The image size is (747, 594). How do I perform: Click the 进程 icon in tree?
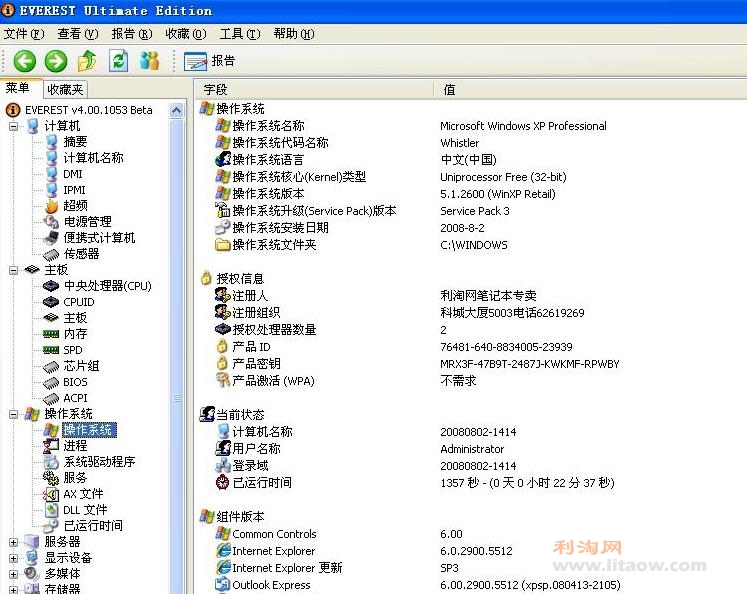tap(51, 446)
